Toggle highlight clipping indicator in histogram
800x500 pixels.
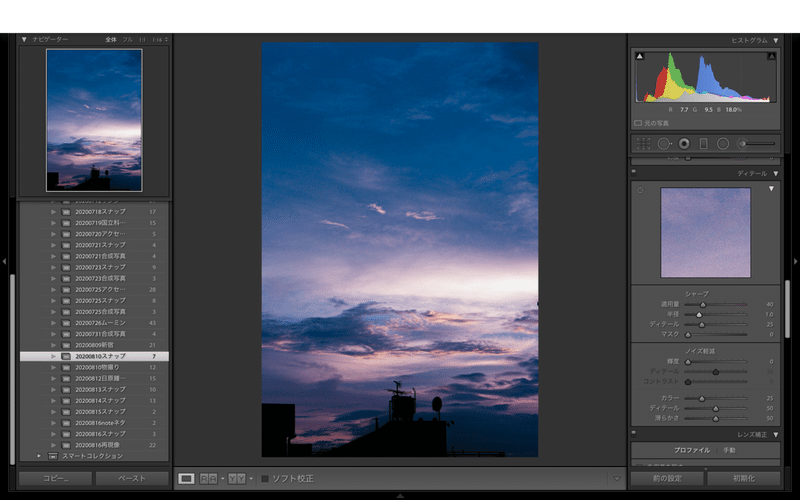[x=771, y=56]
